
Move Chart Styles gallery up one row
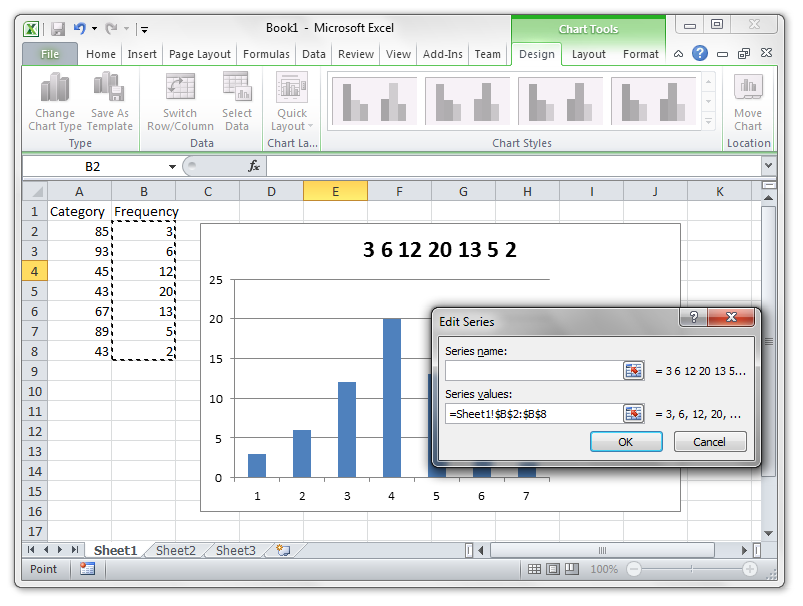click(708, 82)
